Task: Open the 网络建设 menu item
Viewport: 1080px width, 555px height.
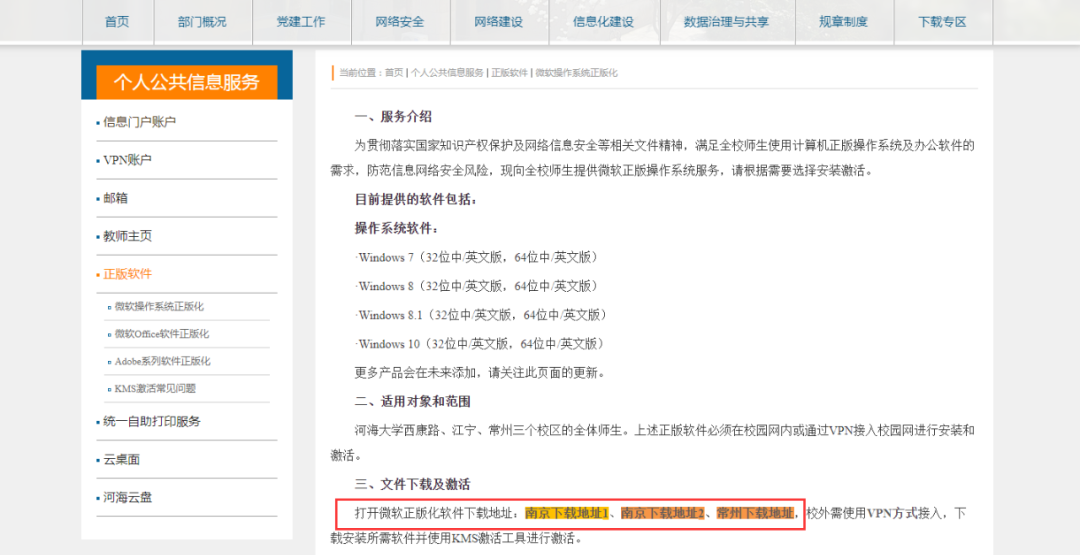Action: [499, 21]
